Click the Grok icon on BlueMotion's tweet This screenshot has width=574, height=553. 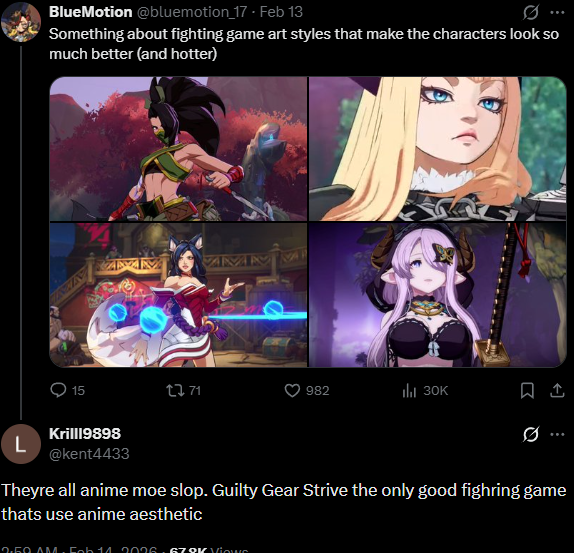click(530, 13)
